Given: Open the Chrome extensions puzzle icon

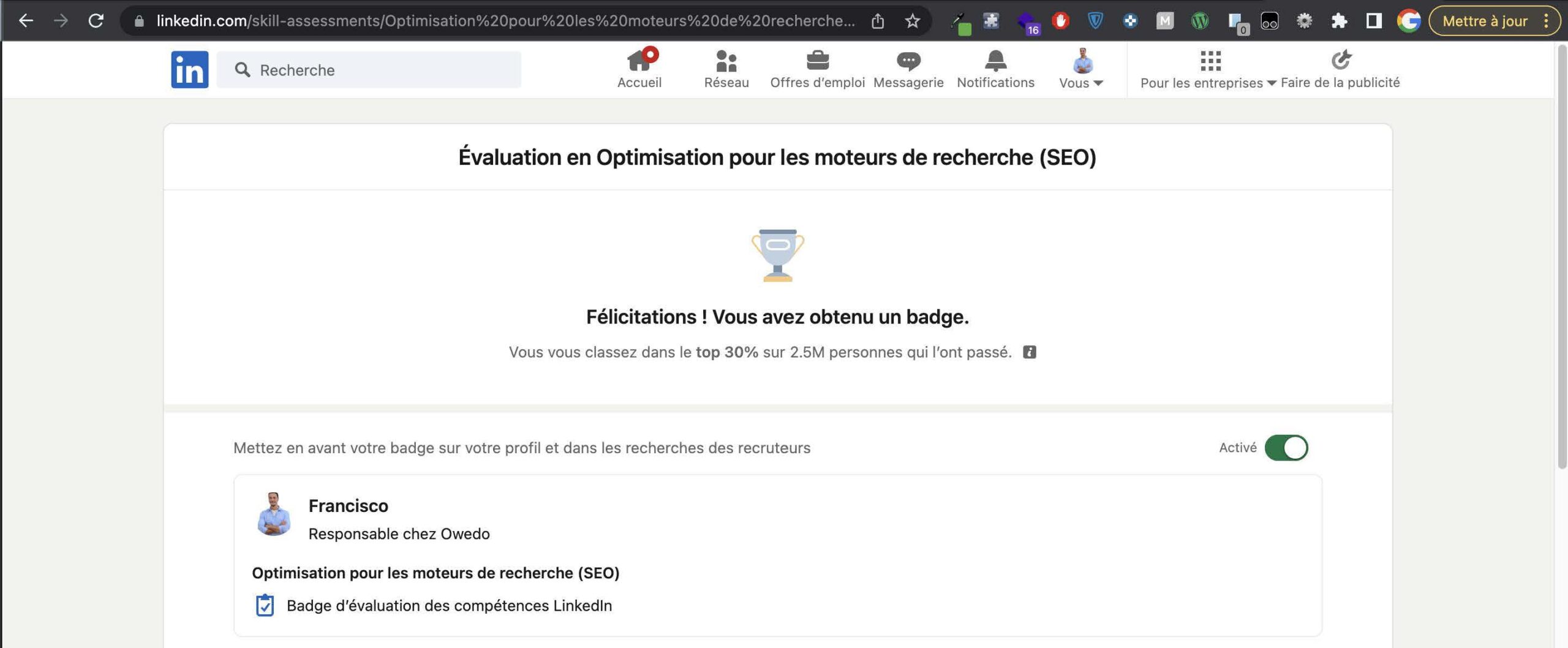Looking at the screenshot, I should [1340, 21].
